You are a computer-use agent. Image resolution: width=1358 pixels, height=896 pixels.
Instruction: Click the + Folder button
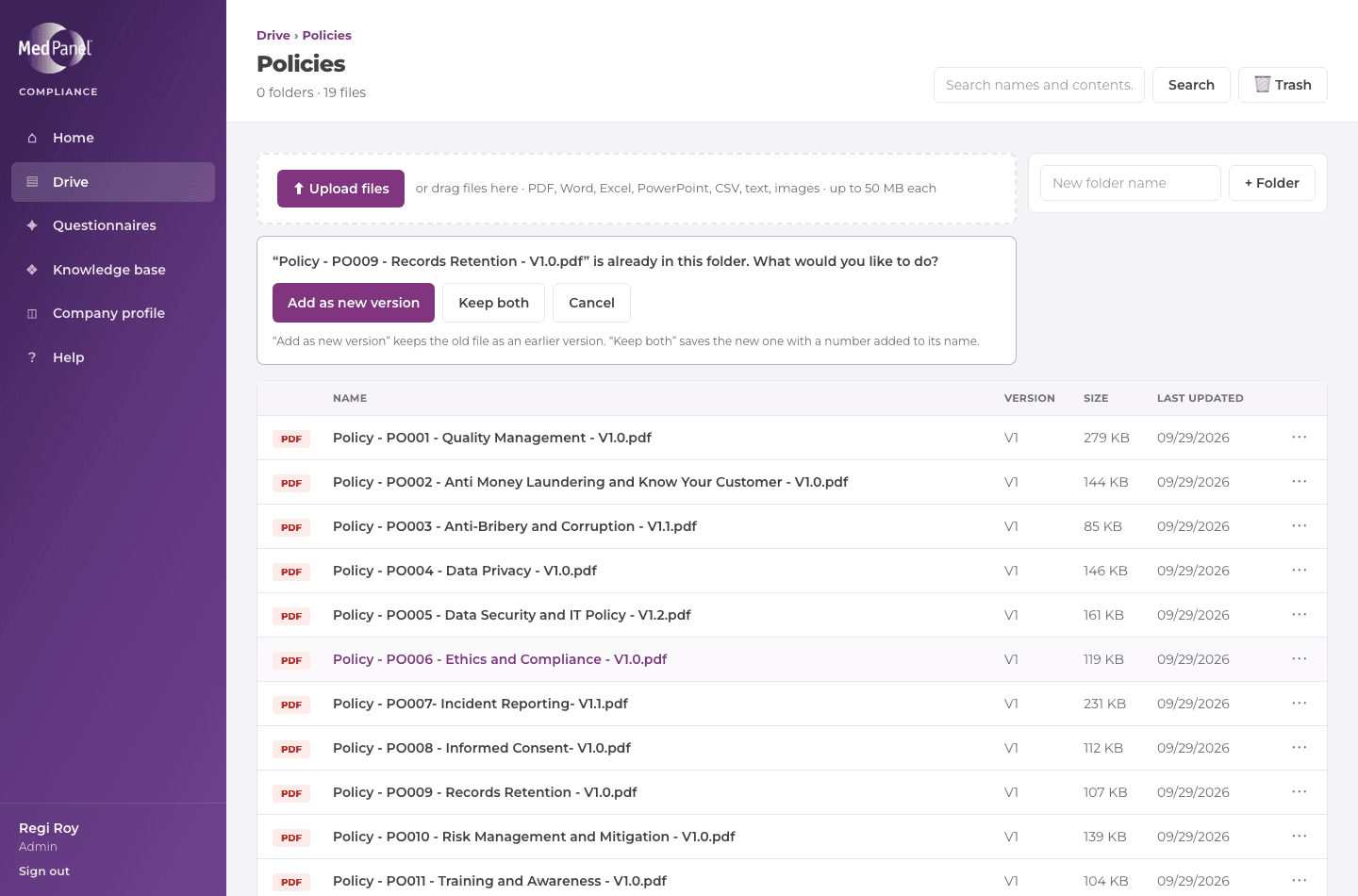[x=1272, y=183]
